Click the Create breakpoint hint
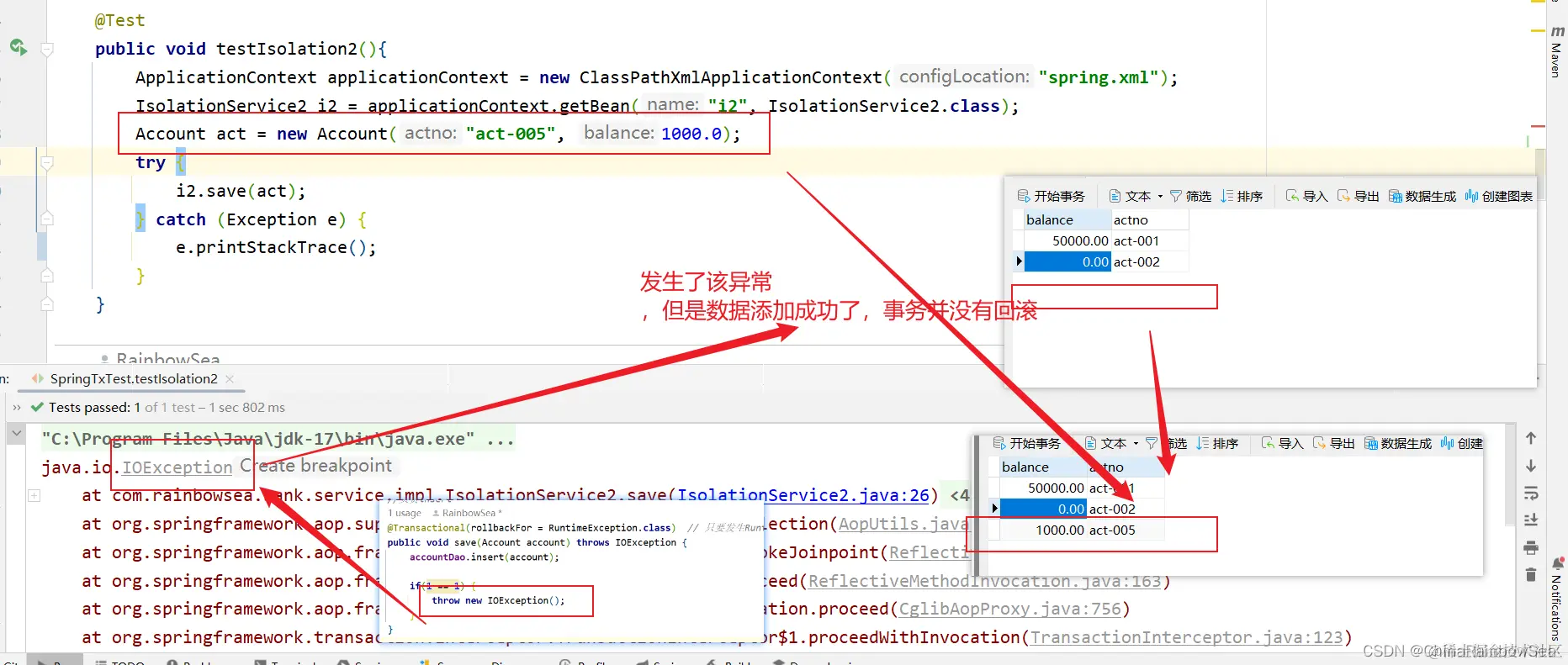 tap(315, 466)
